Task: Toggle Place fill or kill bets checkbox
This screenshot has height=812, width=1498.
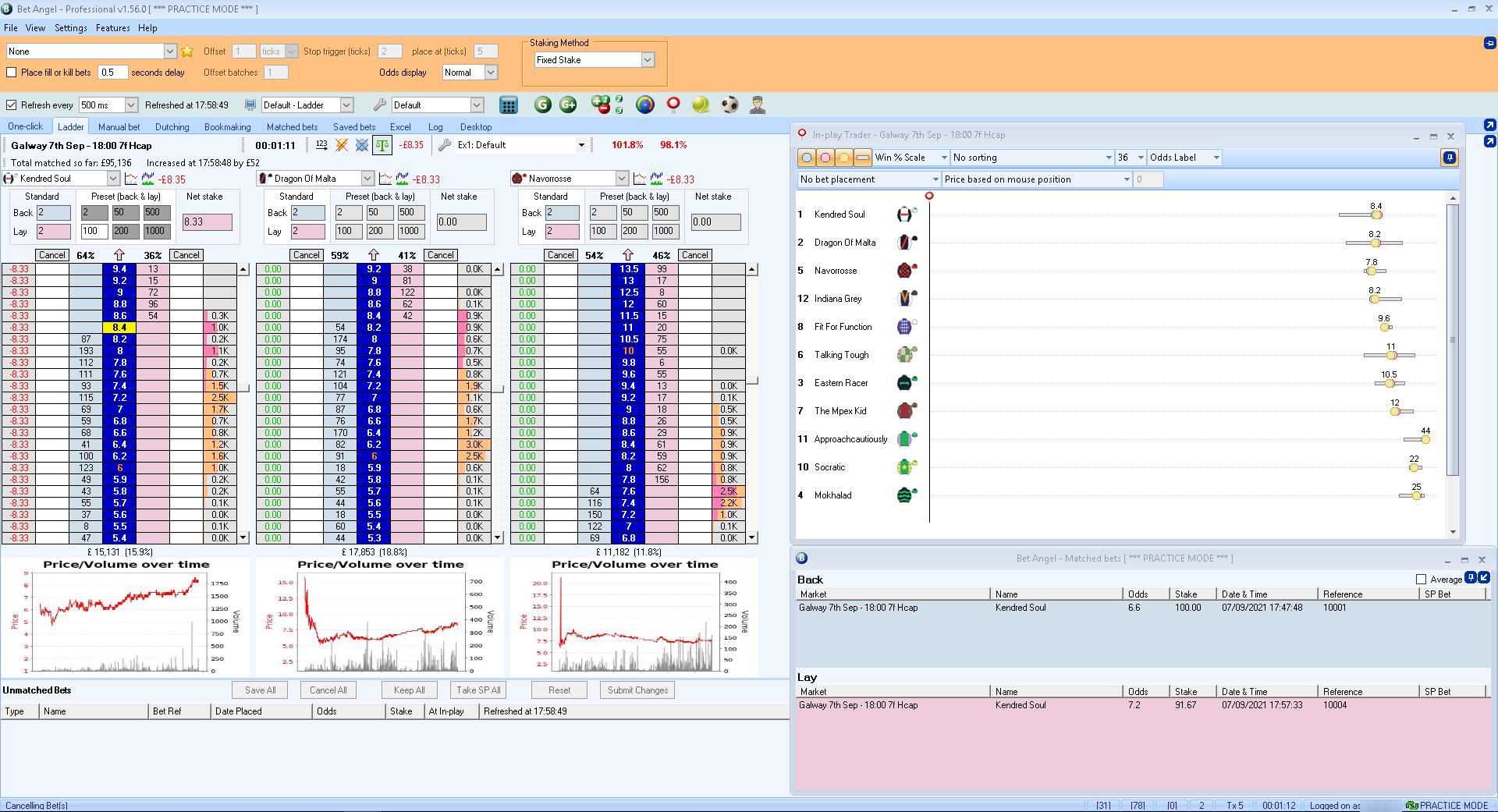Action: click(12, 73)
